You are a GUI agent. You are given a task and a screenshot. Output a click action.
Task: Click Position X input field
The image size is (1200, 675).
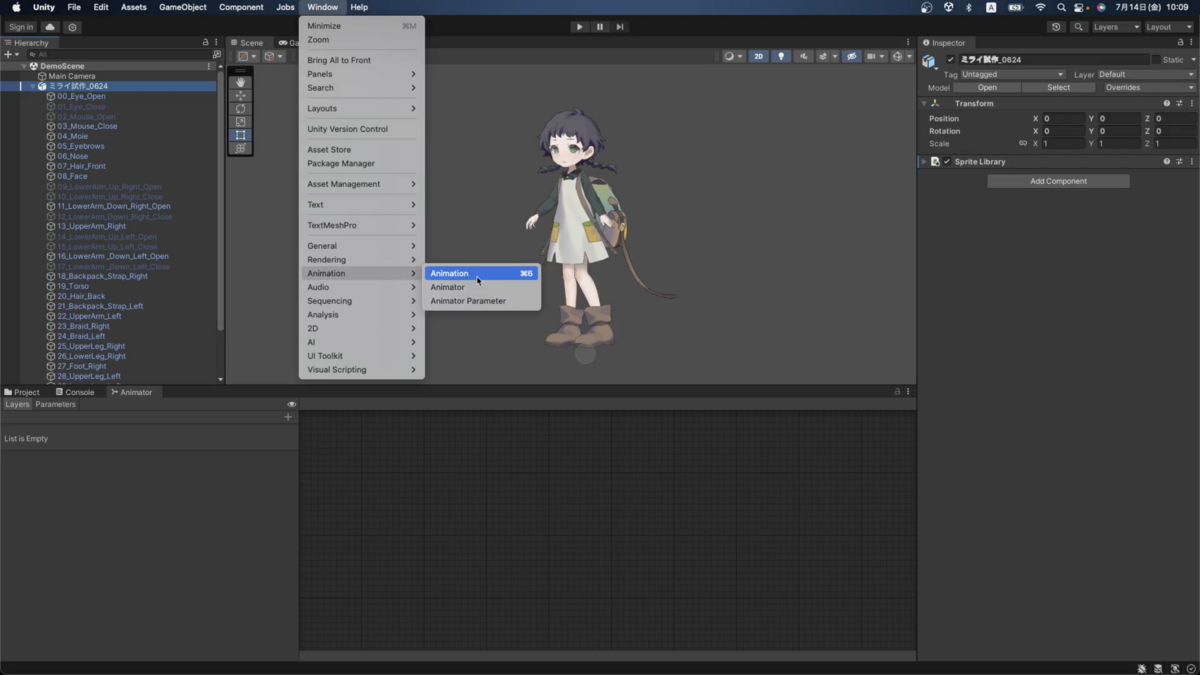pos(1064,118)
